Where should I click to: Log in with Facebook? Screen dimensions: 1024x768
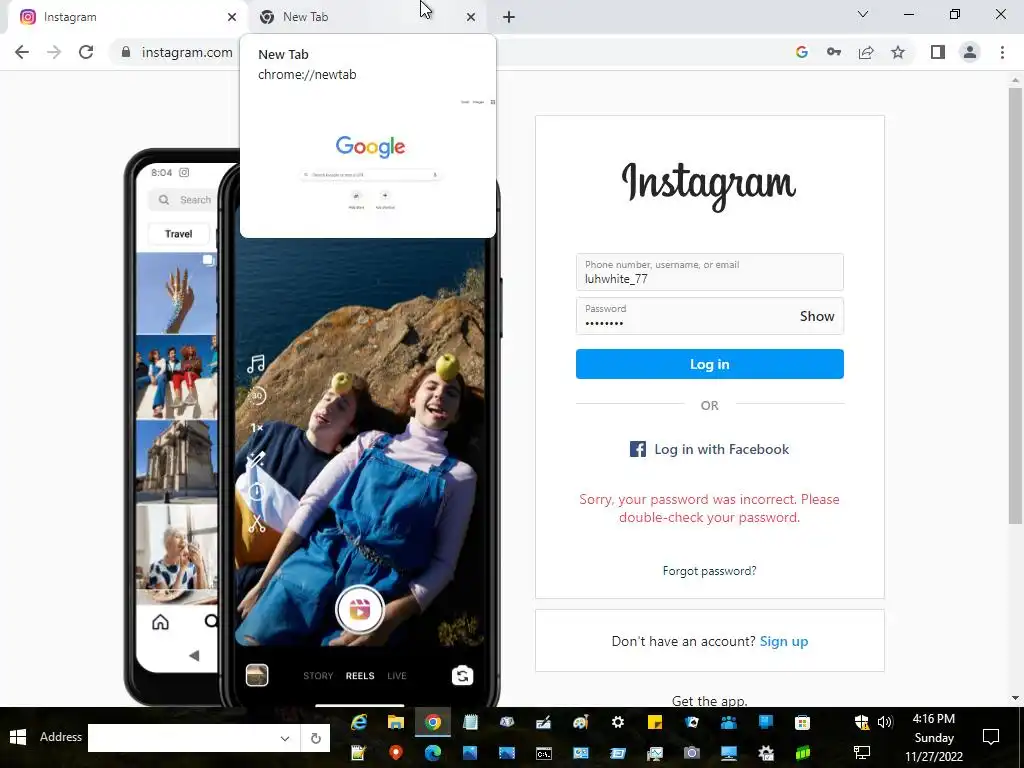point(710,449)
